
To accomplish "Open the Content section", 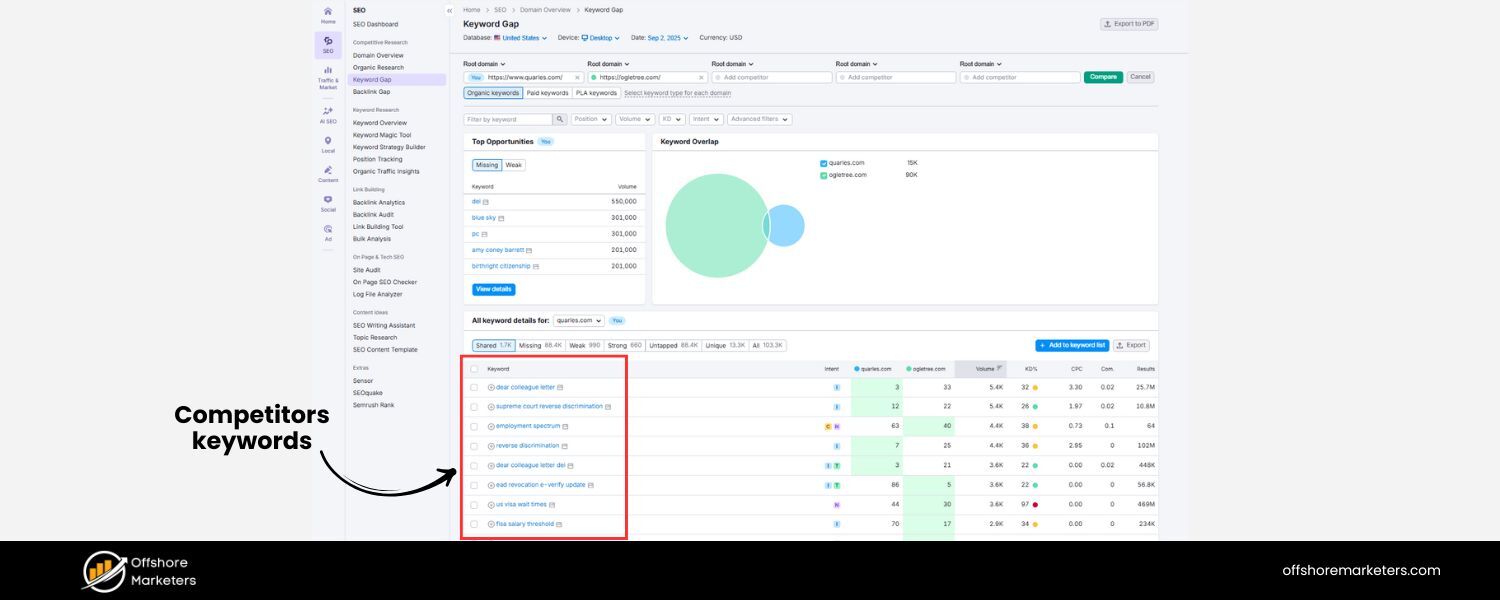I will [328, 172].
